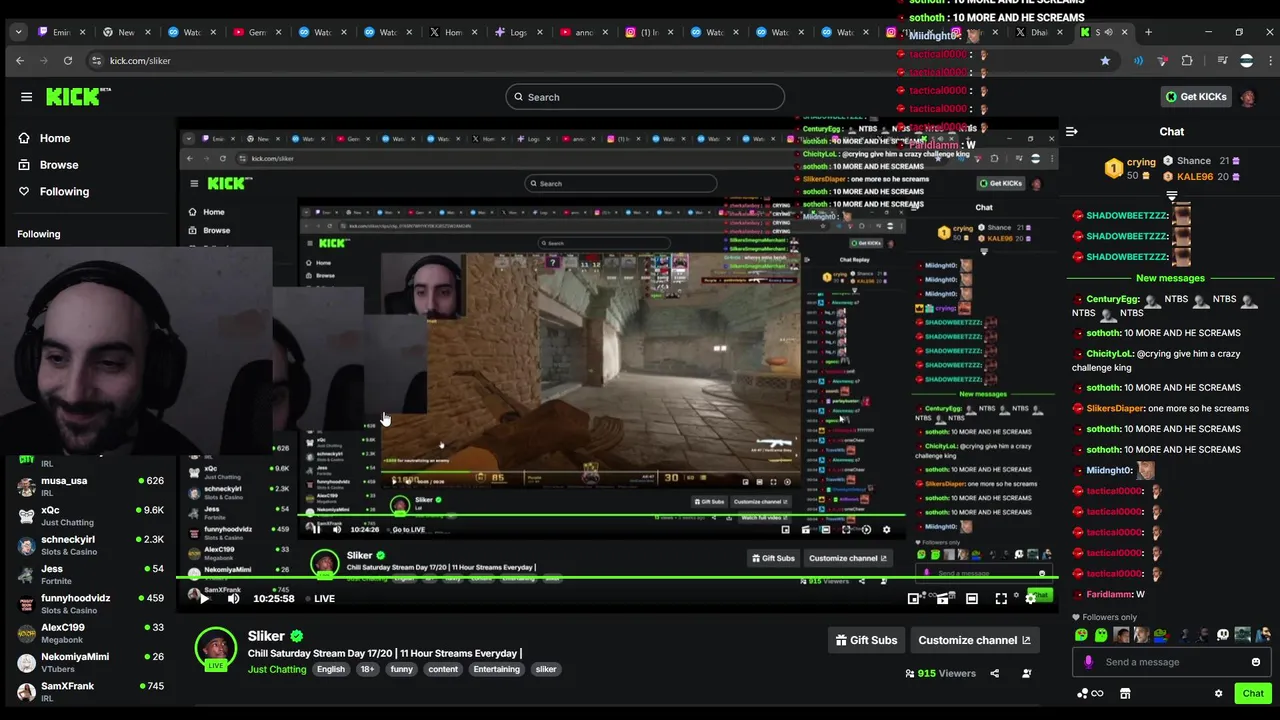
Task: Open the clip creation icon on the player
Action: 942,598
